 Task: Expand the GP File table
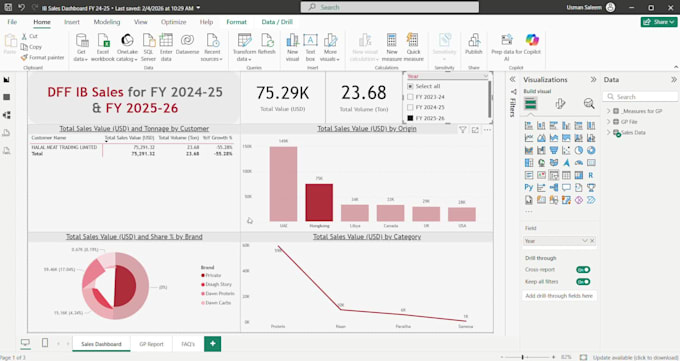pos(608,121)
